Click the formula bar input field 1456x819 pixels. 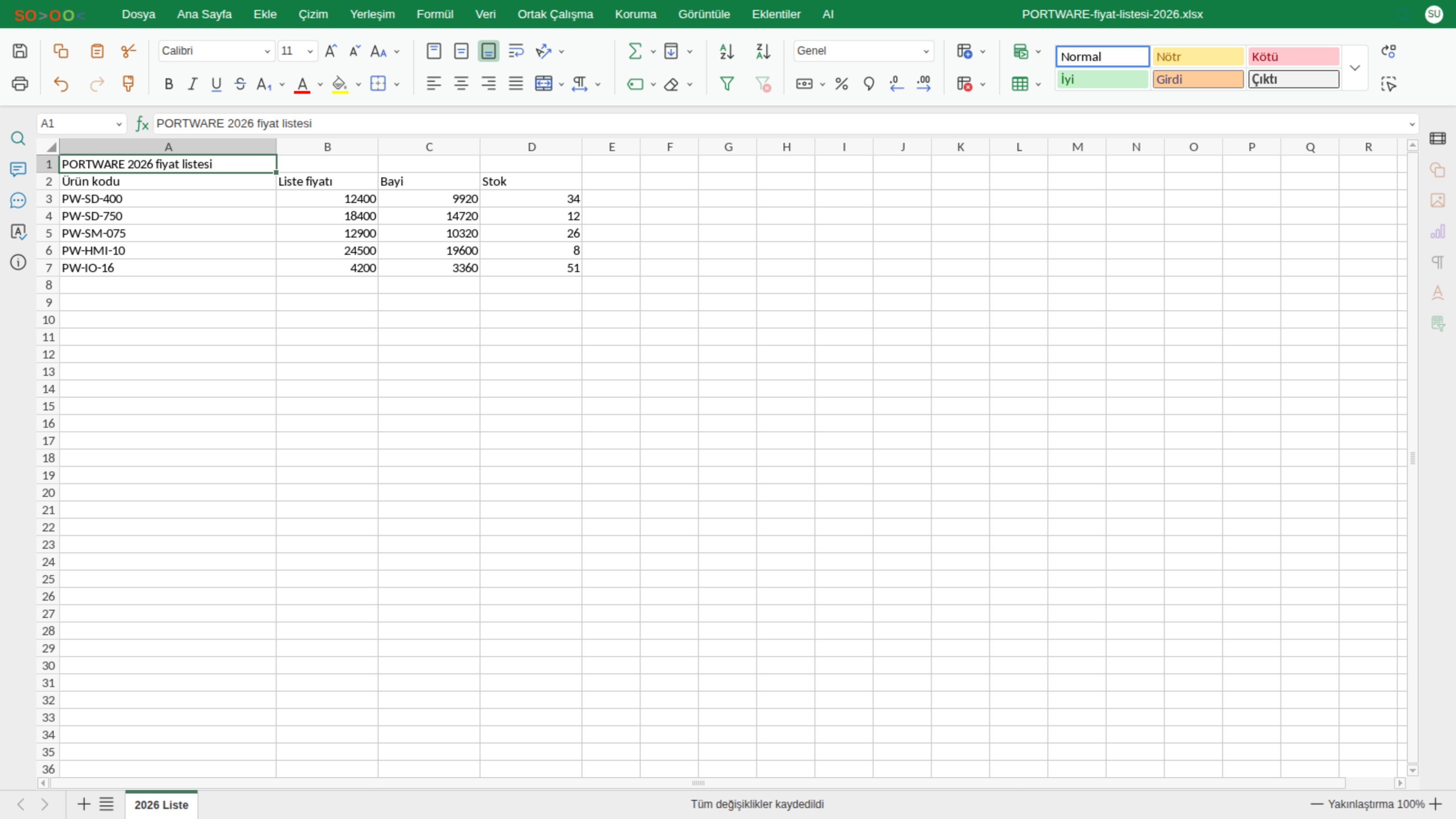click(x=780, y=123)
